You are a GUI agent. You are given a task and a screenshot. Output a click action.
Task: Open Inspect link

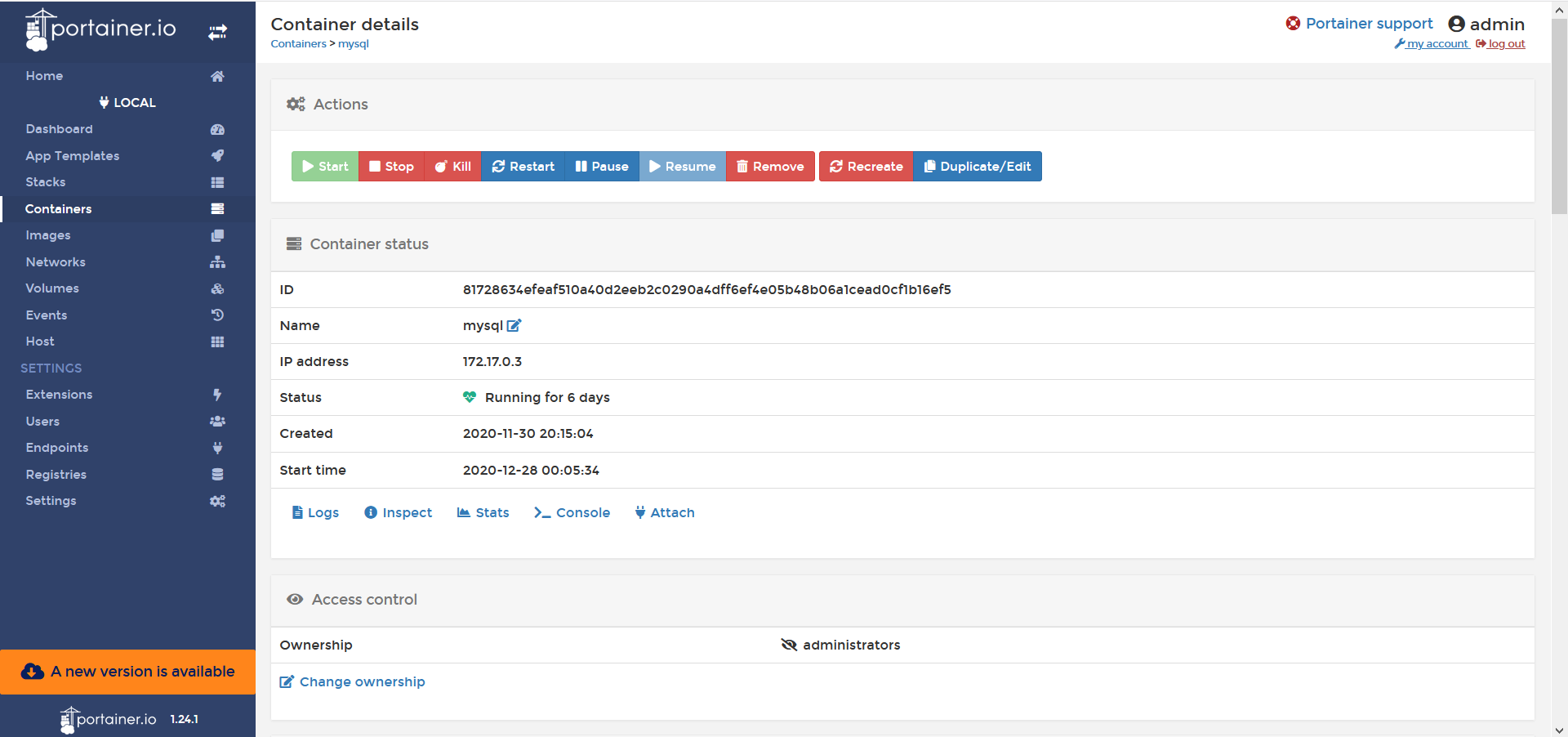(x=398, y=512)
